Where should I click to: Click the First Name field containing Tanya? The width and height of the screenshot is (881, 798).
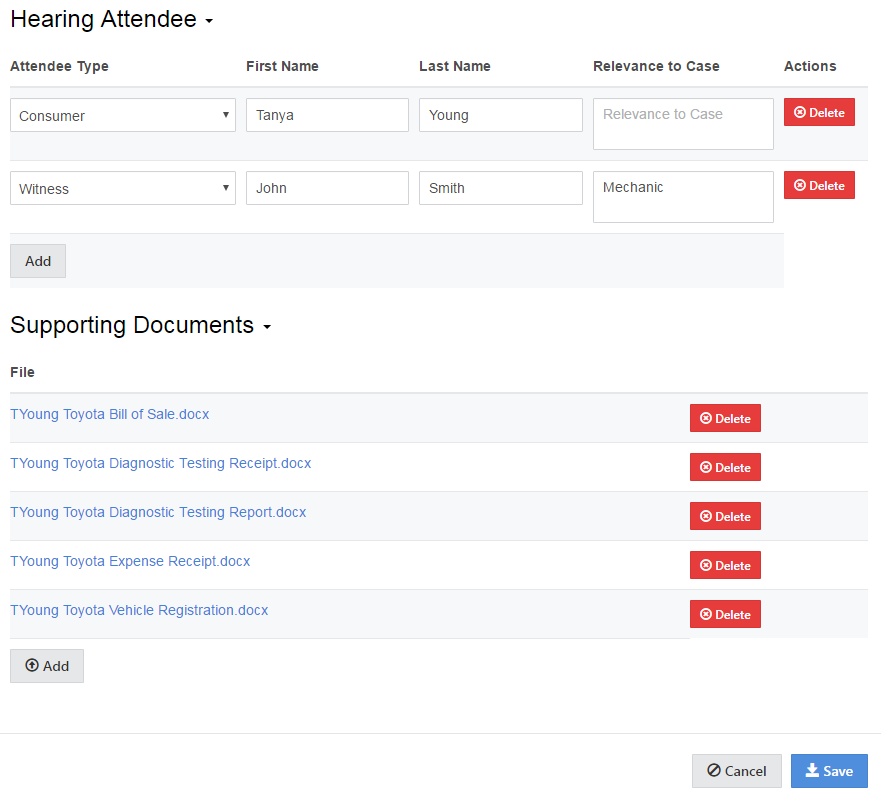(327, 115)
